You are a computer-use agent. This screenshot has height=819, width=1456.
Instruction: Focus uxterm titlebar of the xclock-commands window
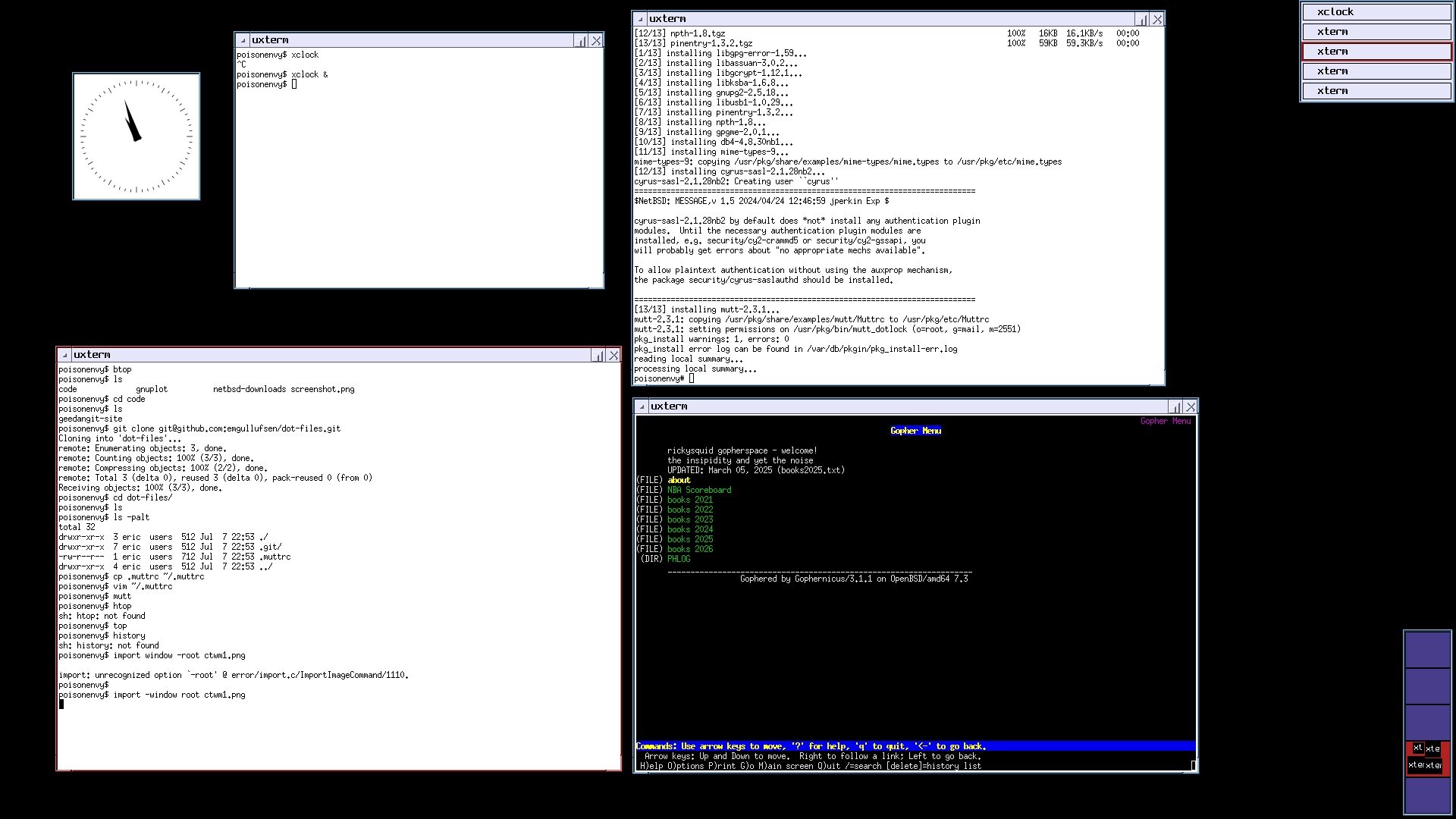click(412, 40)
